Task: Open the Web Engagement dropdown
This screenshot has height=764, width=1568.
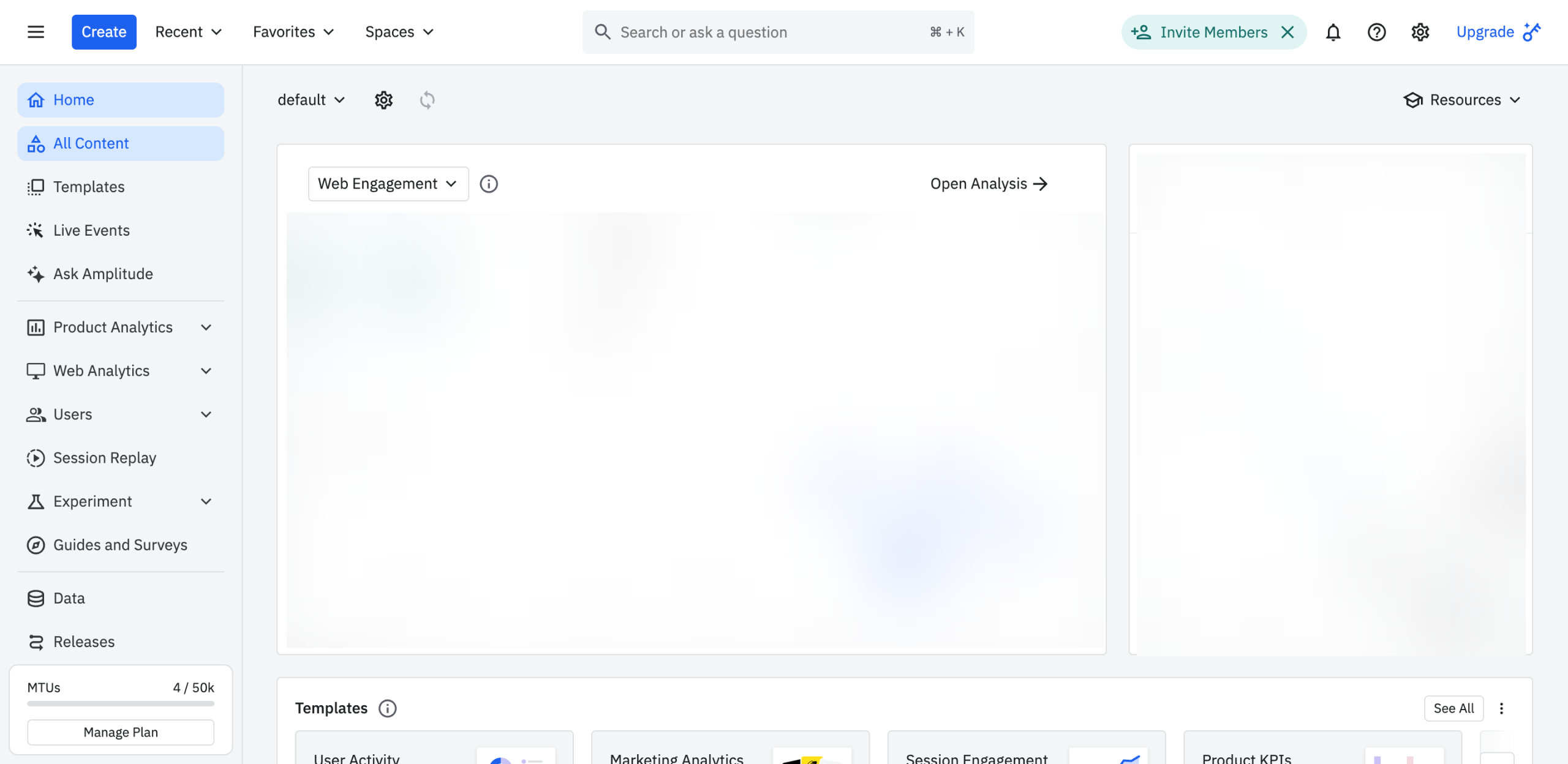Action: coord(388,184)
